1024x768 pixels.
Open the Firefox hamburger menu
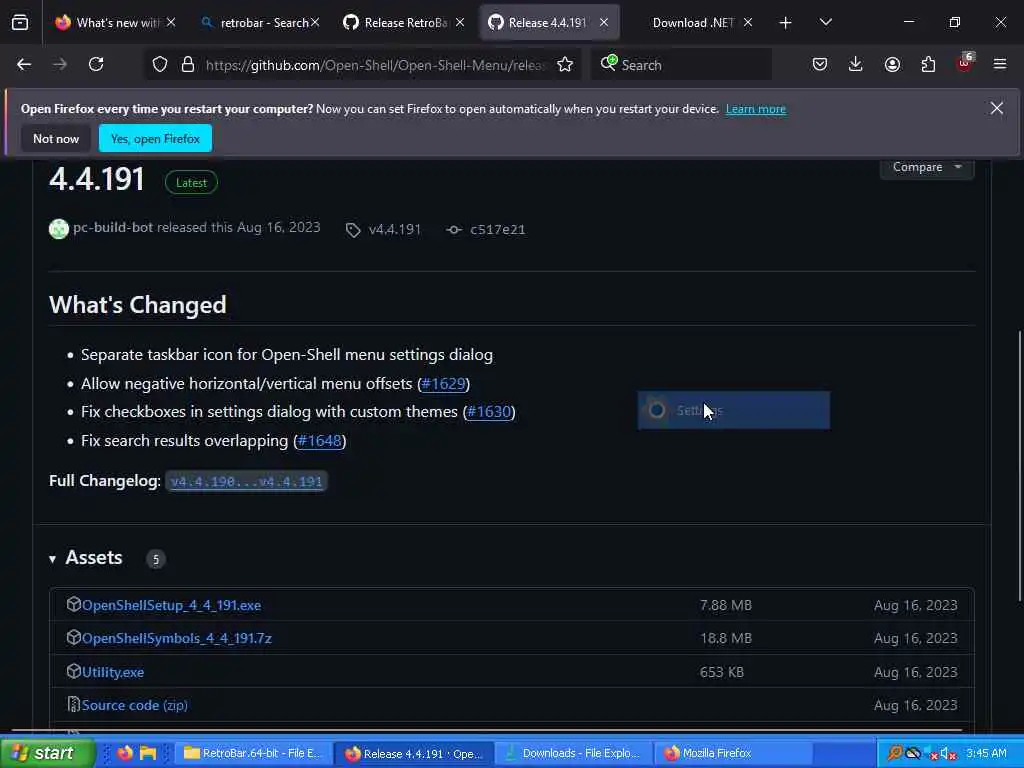click(x=1000, y=64)
